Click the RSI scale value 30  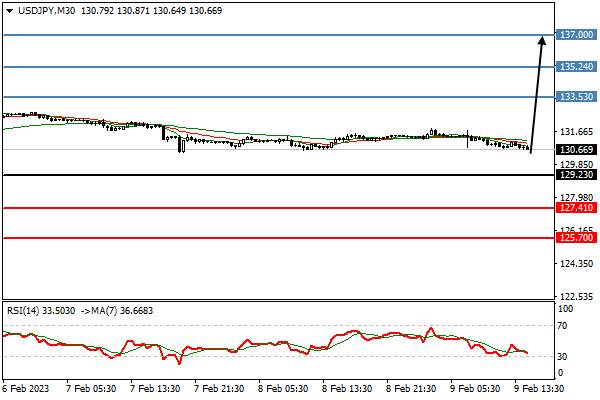tap(562, 357)
